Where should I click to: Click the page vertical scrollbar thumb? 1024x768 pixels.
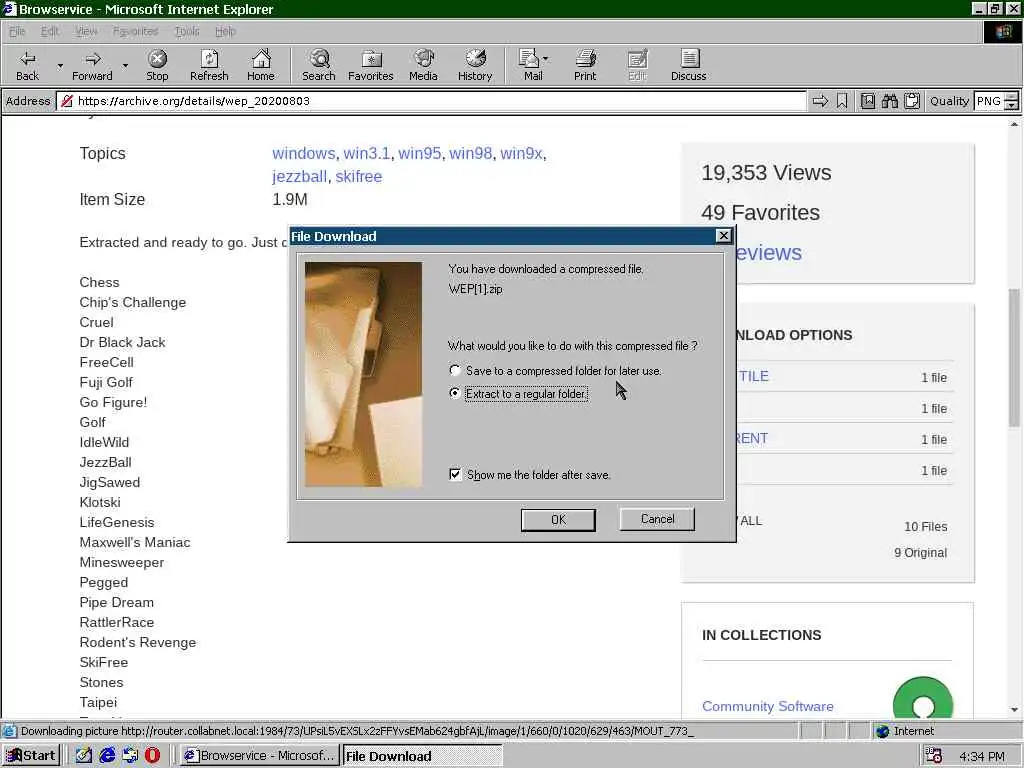(1014, 357)
